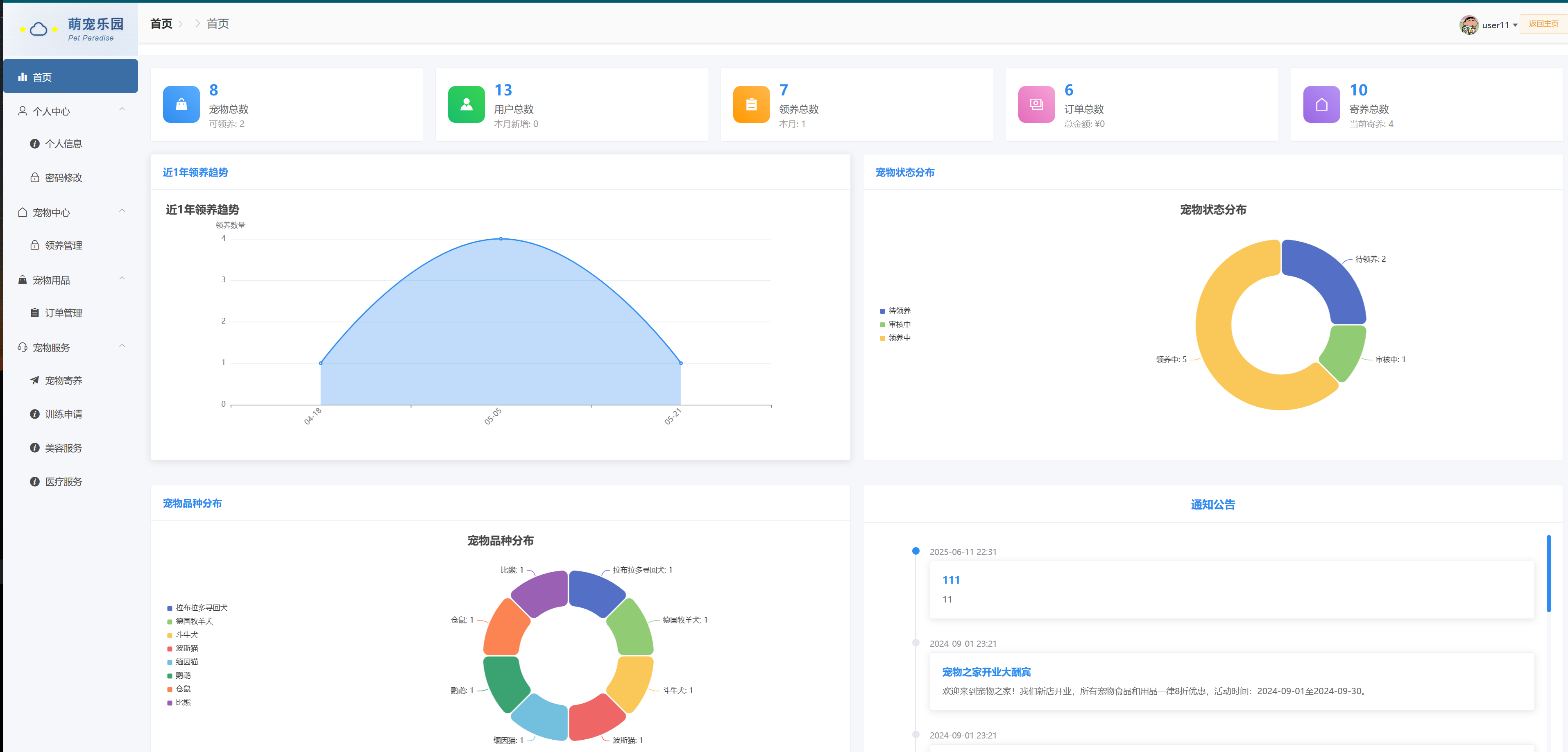1568x752 pixels.
Task: Click the clipboard icon beside 订单管理
Action: pos(35,312)
